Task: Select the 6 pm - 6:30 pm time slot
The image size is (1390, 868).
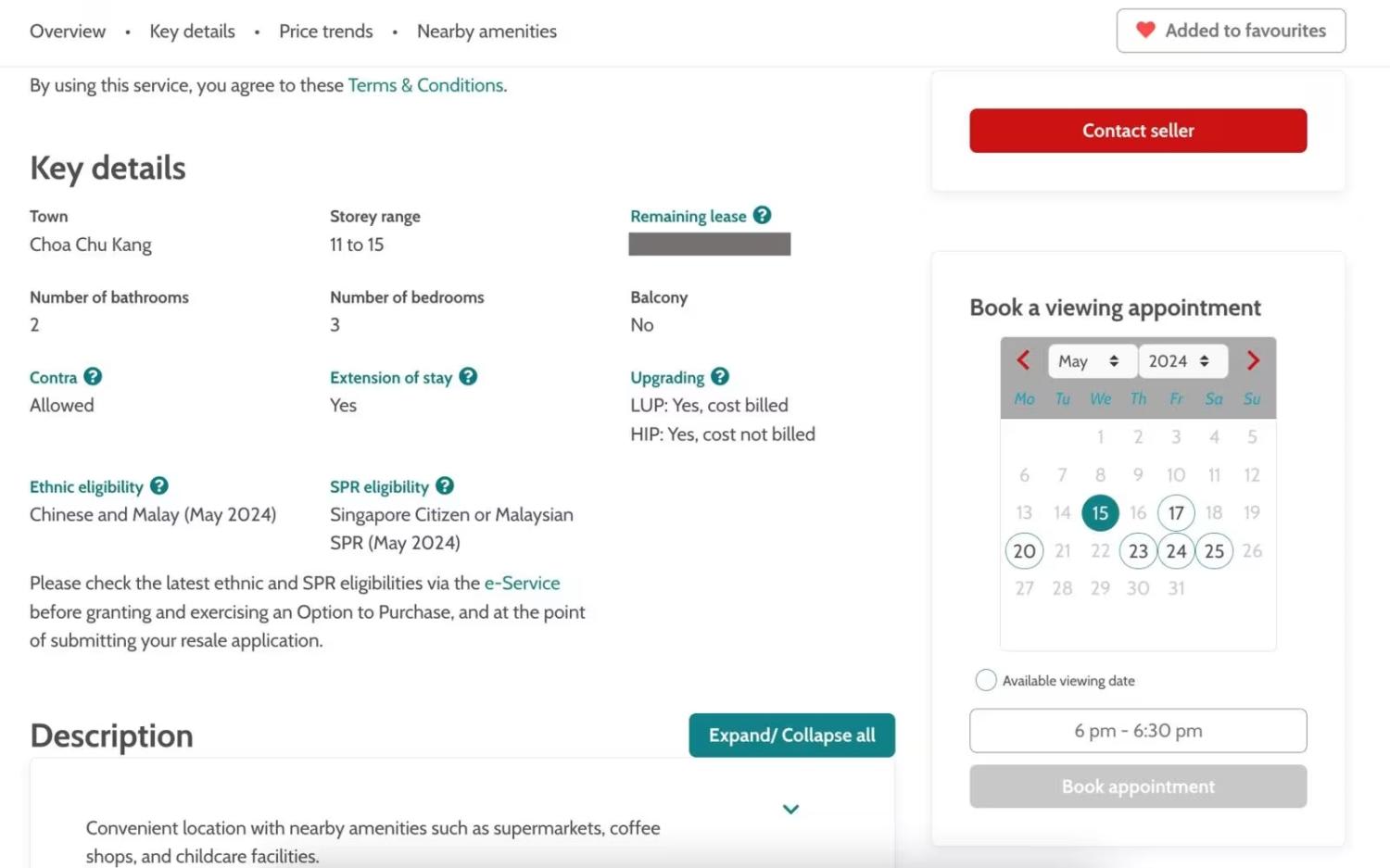Action: click(x=1138, y=731)
